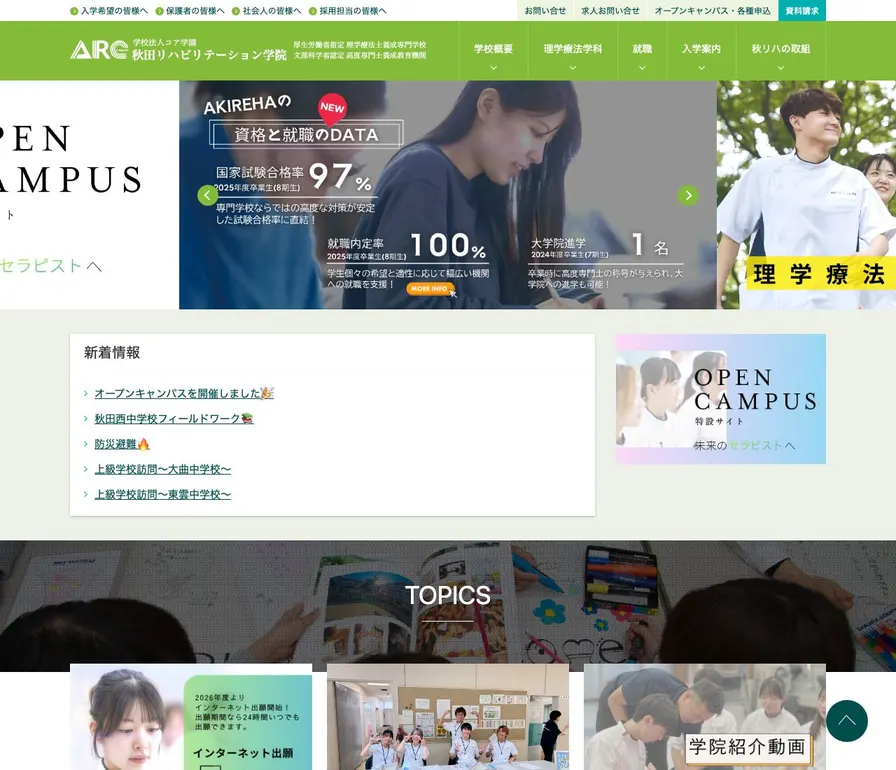This screenshot has width=896, height=770.
Task: Expand chevron under 秋リハの取組
Action: (781, 67)
